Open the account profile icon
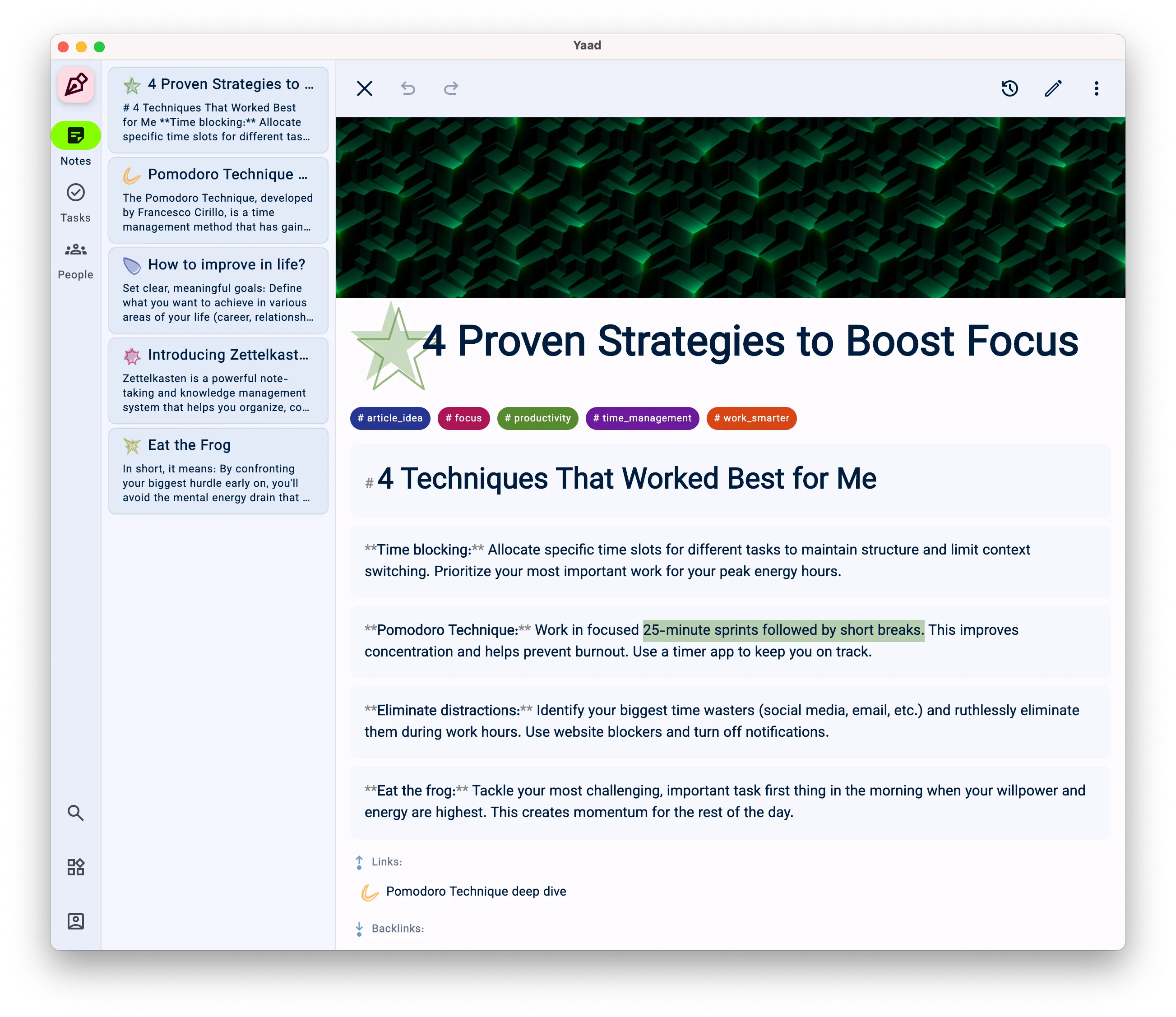1176x1017 pixels. pos(75,920)
